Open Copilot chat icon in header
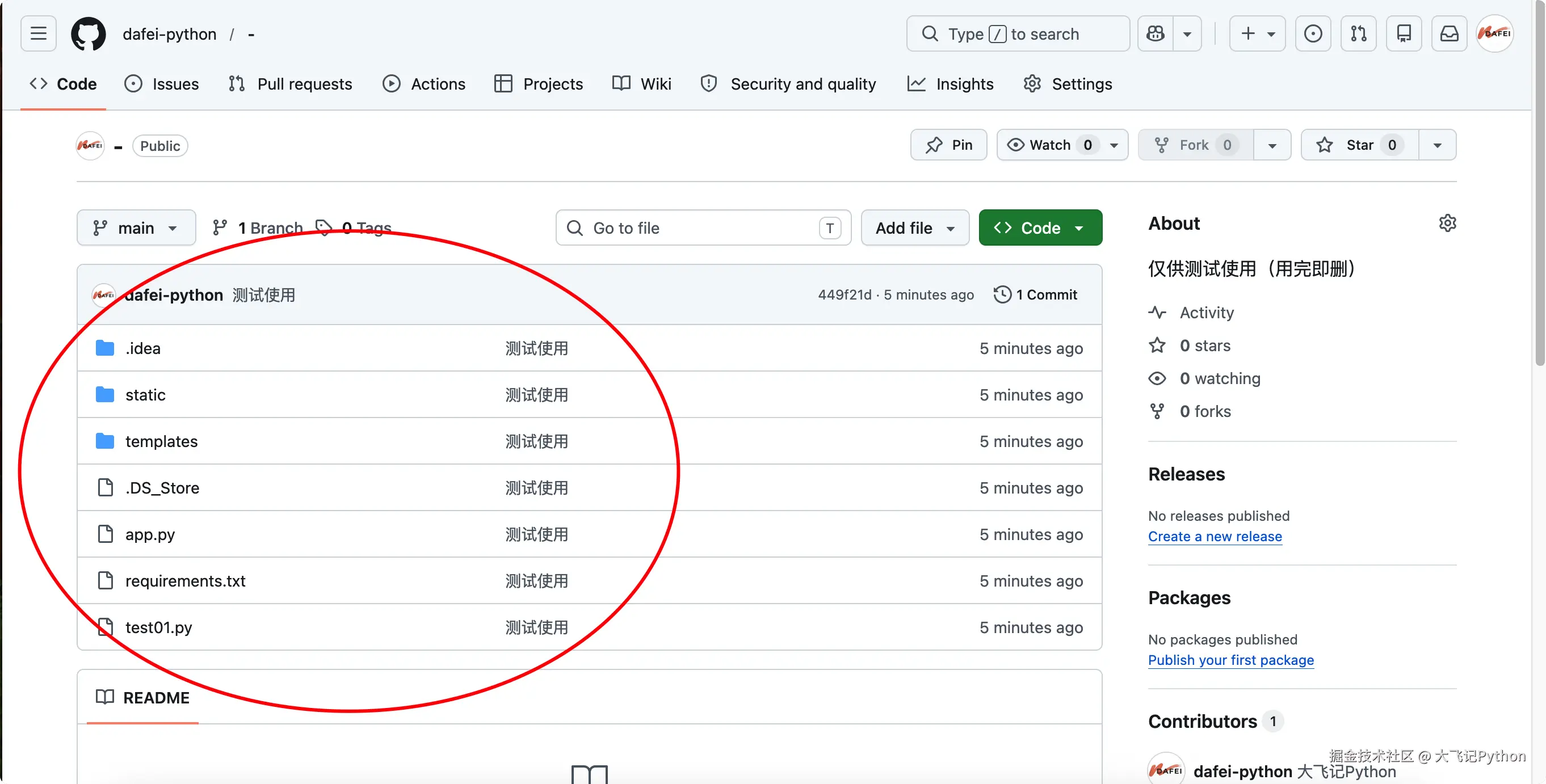This screenshot has height=784, width=1546. pos(1156,33)
